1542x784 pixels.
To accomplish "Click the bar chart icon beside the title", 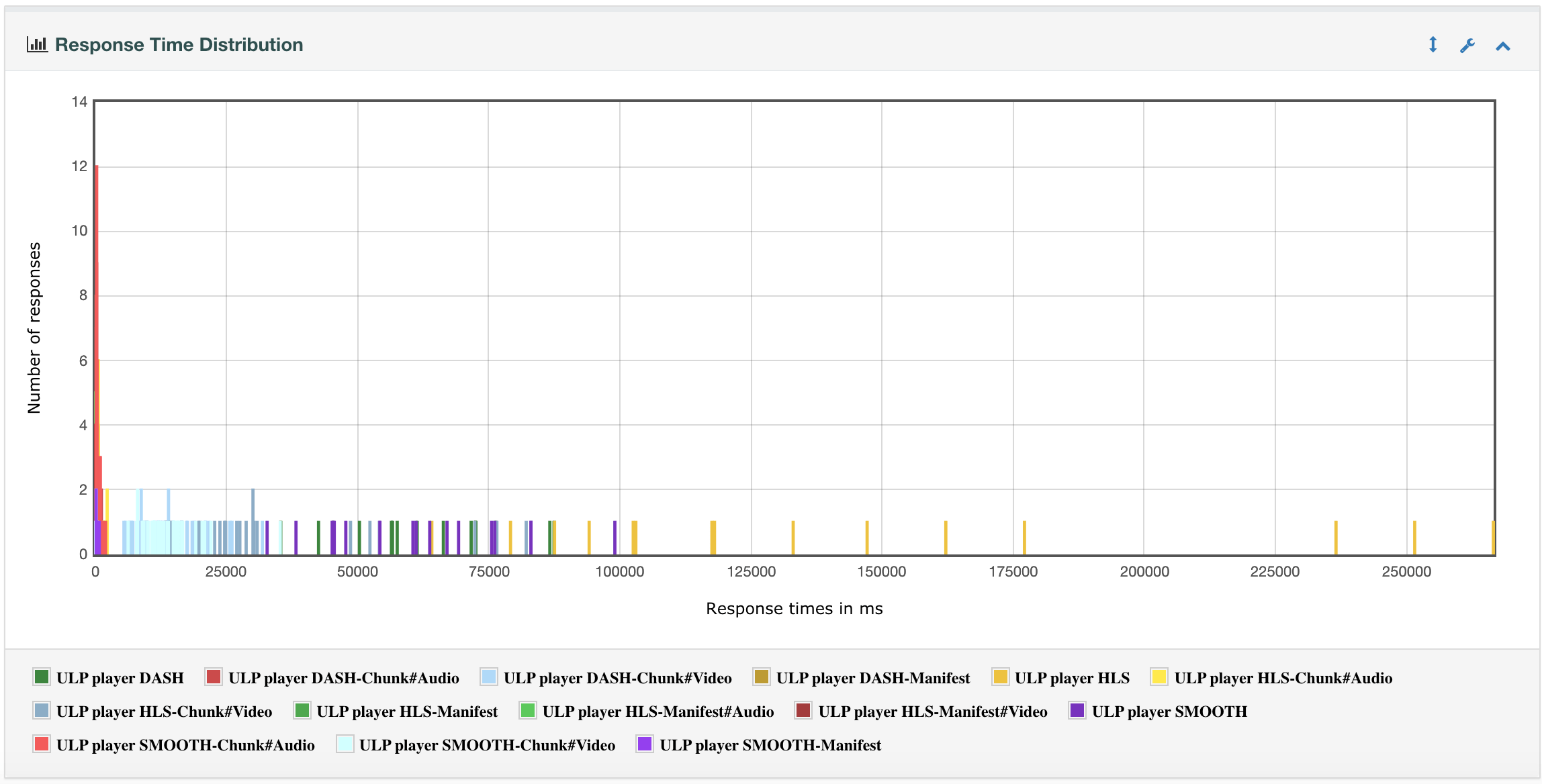I will [37, 44].
